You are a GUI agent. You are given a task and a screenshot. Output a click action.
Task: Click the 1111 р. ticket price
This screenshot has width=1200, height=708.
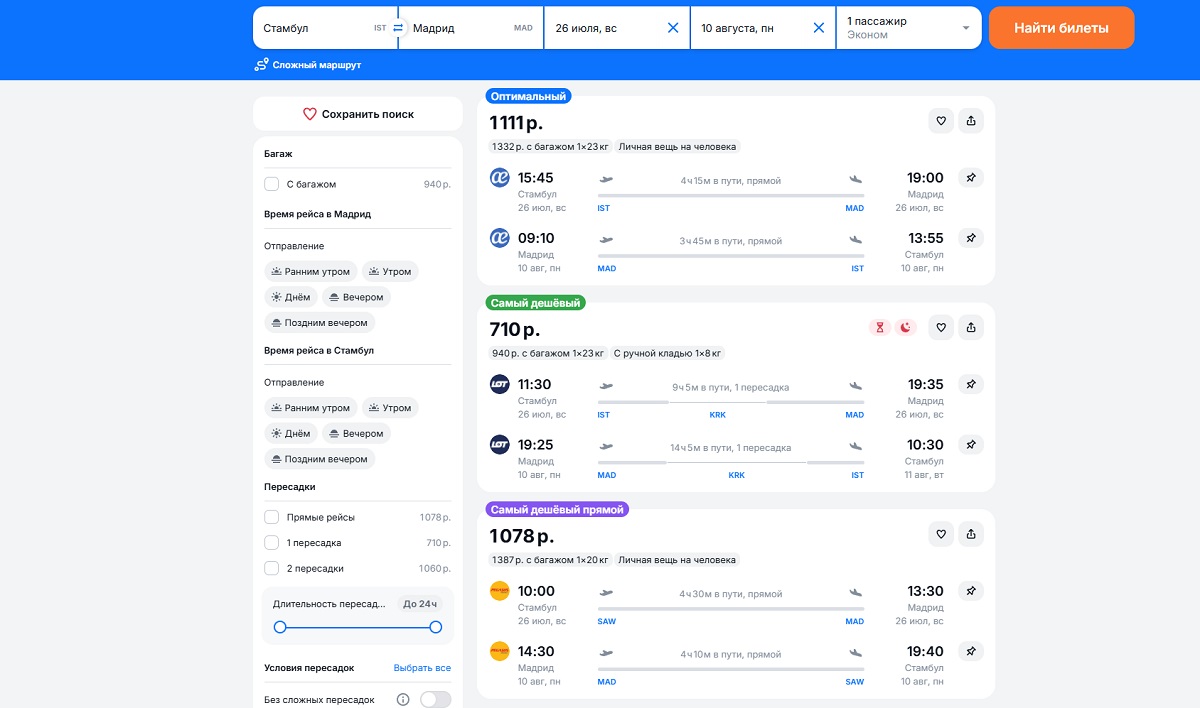click(516, 123)
